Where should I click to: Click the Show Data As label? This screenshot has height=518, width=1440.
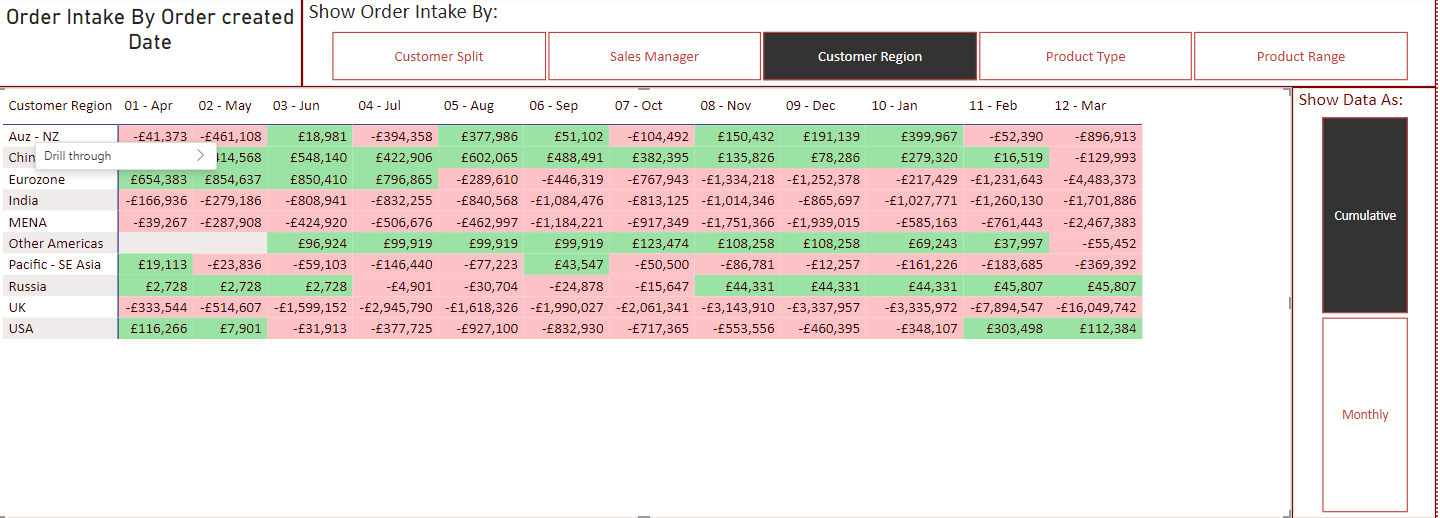point(1350,99)
